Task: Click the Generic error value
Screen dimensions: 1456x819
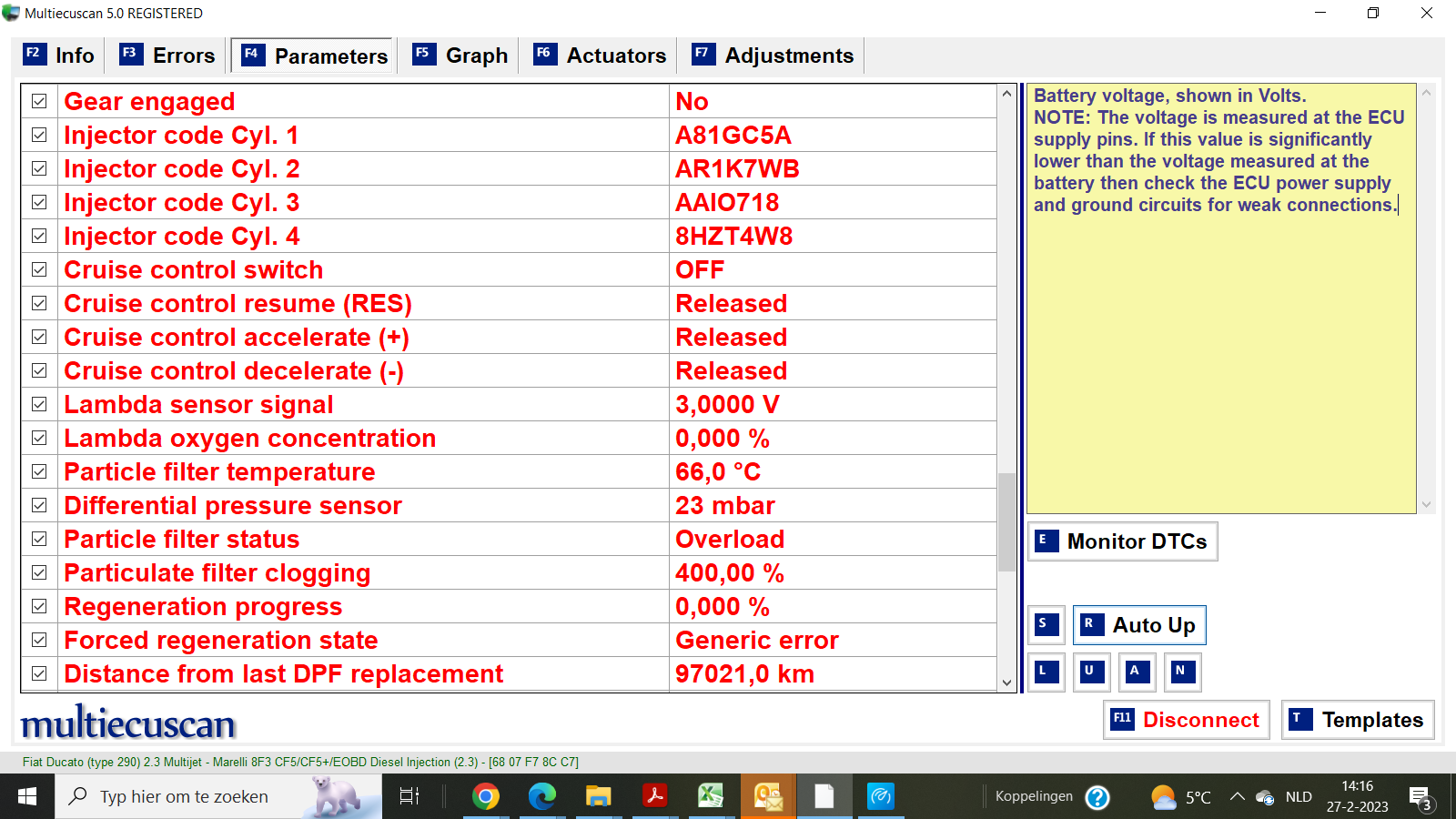Action: pos(757,641)
